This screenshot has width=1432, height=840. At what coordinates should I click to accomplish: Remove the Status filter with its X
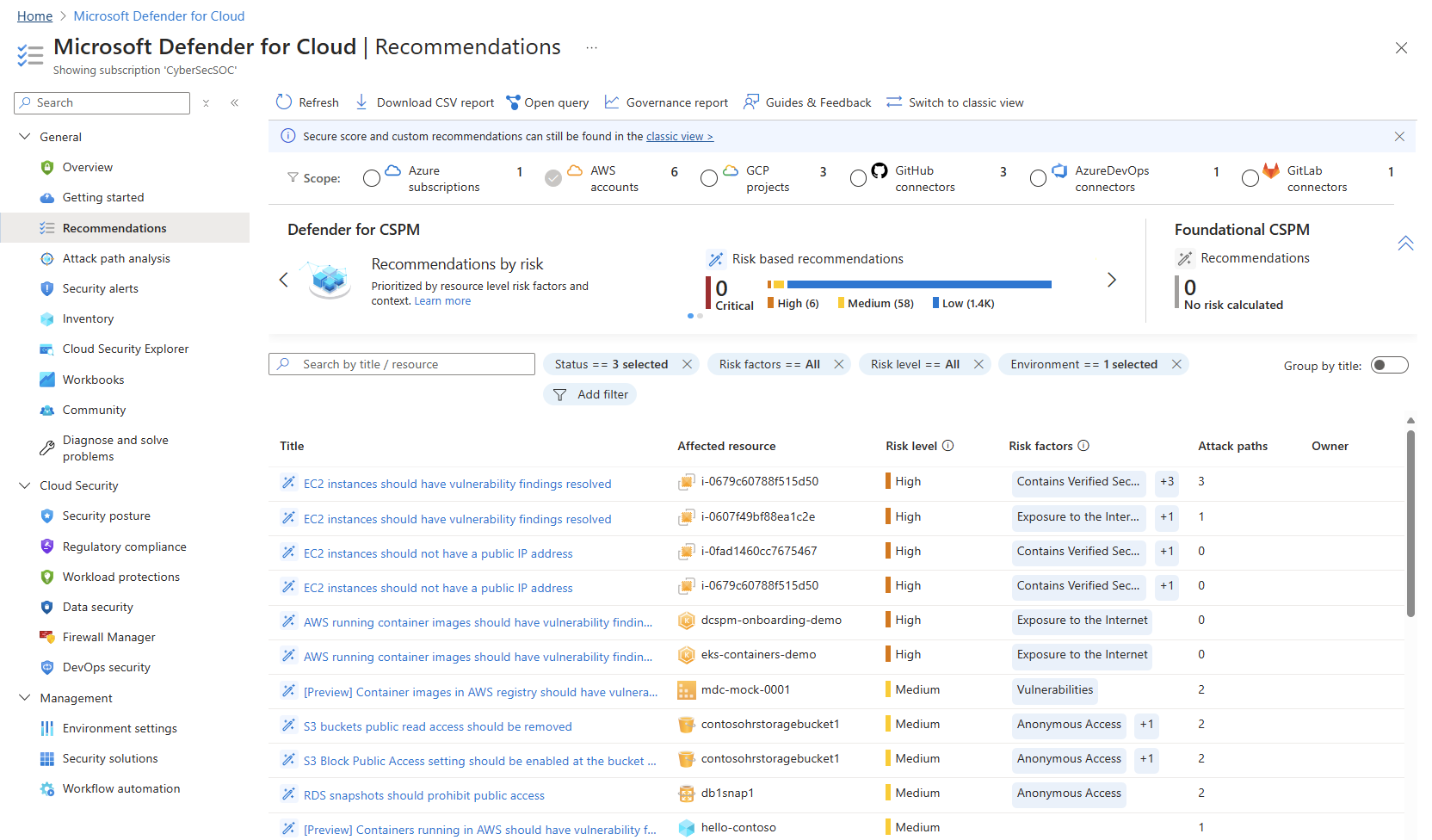687,364
